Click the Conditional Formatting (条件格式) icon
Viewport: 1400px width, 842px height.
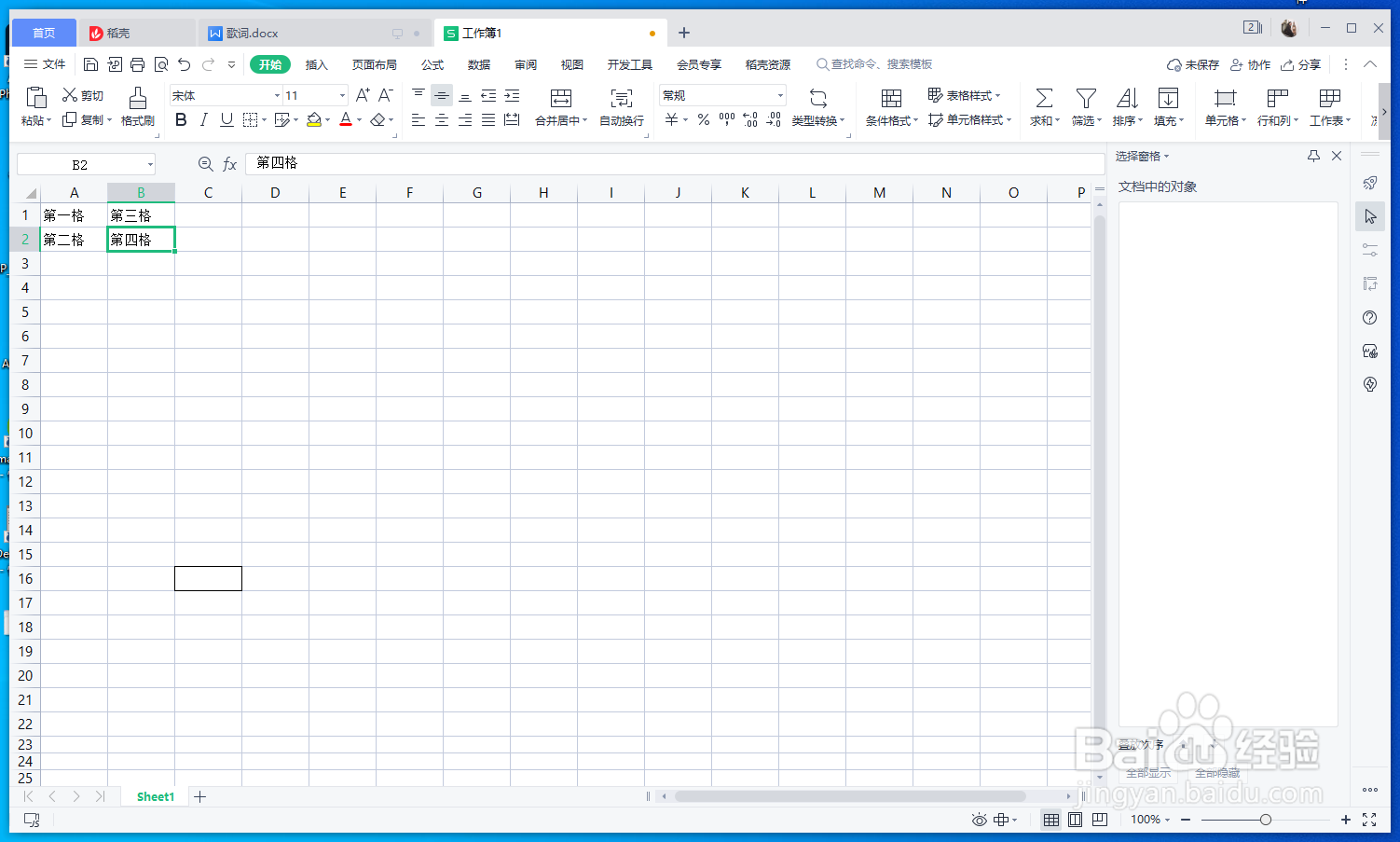(891, 97)
